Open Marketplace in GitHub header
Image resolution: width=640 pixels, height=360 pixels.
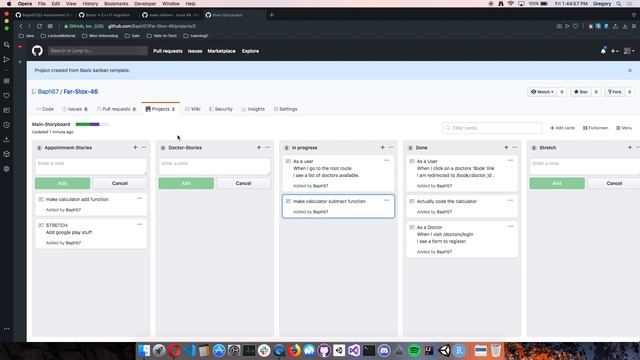[221, 51]
